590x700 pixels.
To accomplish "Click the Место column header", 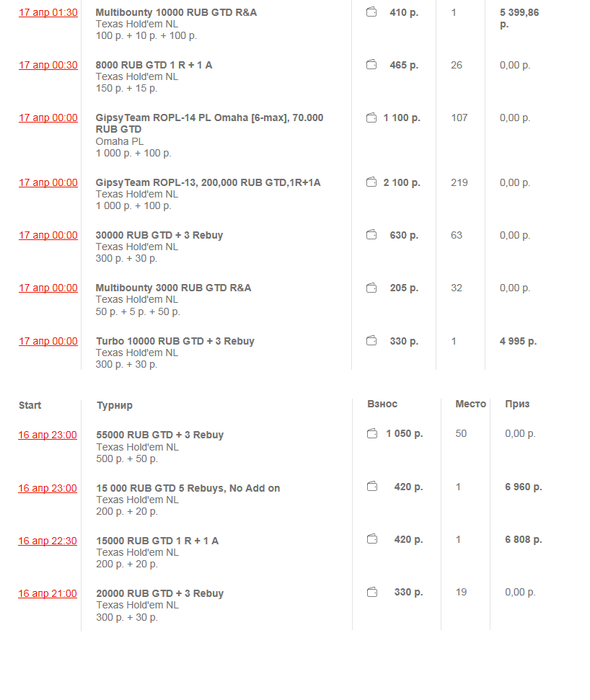I will click(470, 404).
